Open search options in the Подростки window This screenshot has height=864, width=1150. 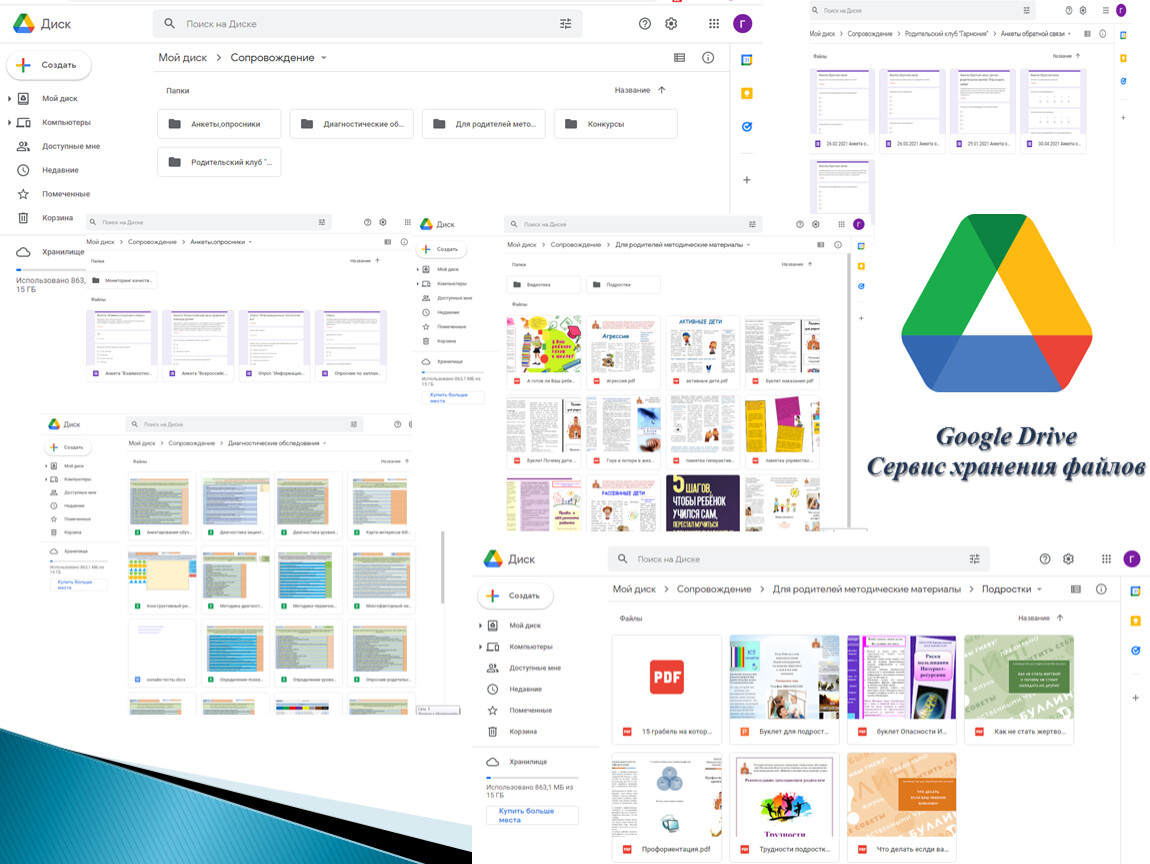974,559
